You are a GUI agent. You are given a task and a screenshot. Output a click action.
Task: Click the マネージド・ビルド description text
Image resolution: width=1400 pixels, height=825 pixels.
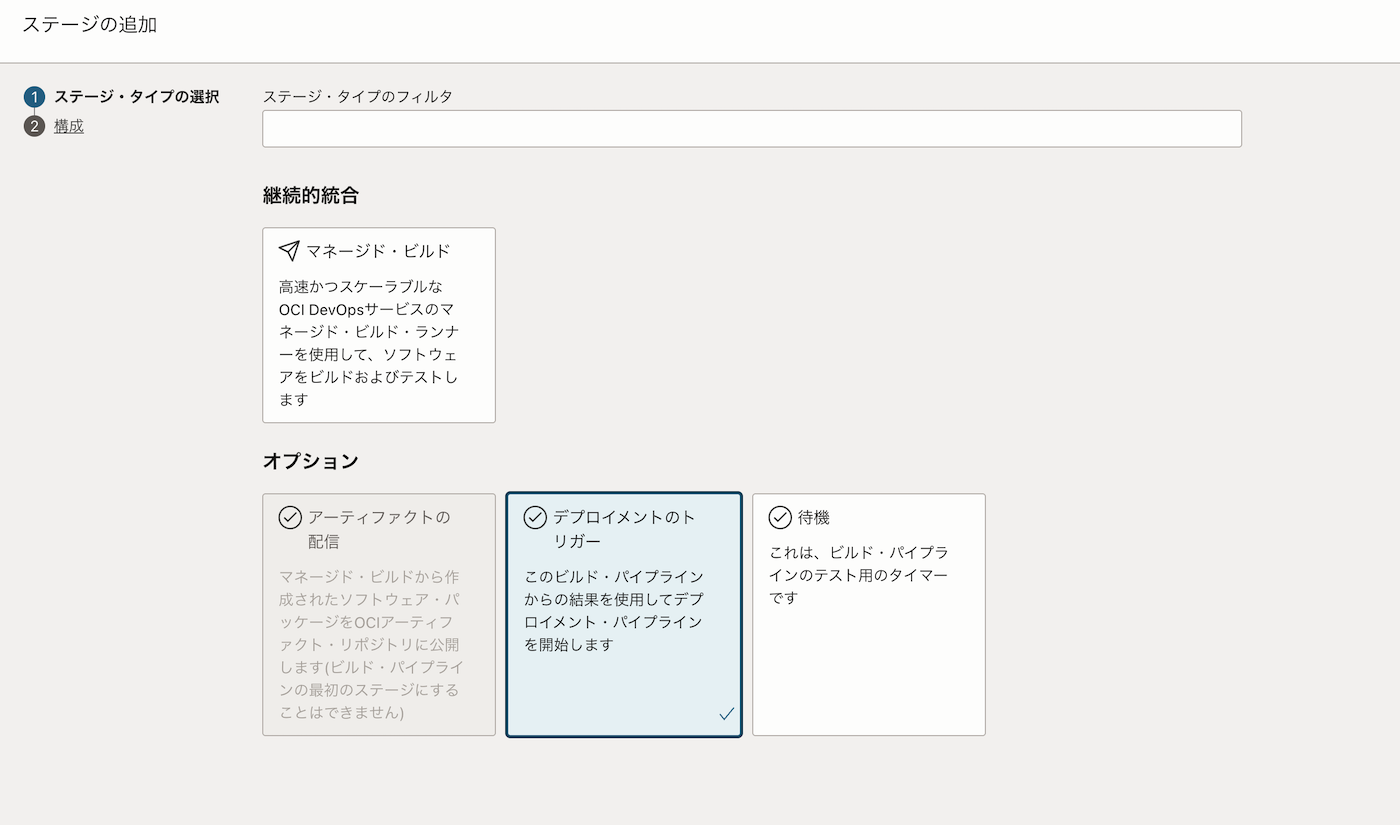point(369,343)
